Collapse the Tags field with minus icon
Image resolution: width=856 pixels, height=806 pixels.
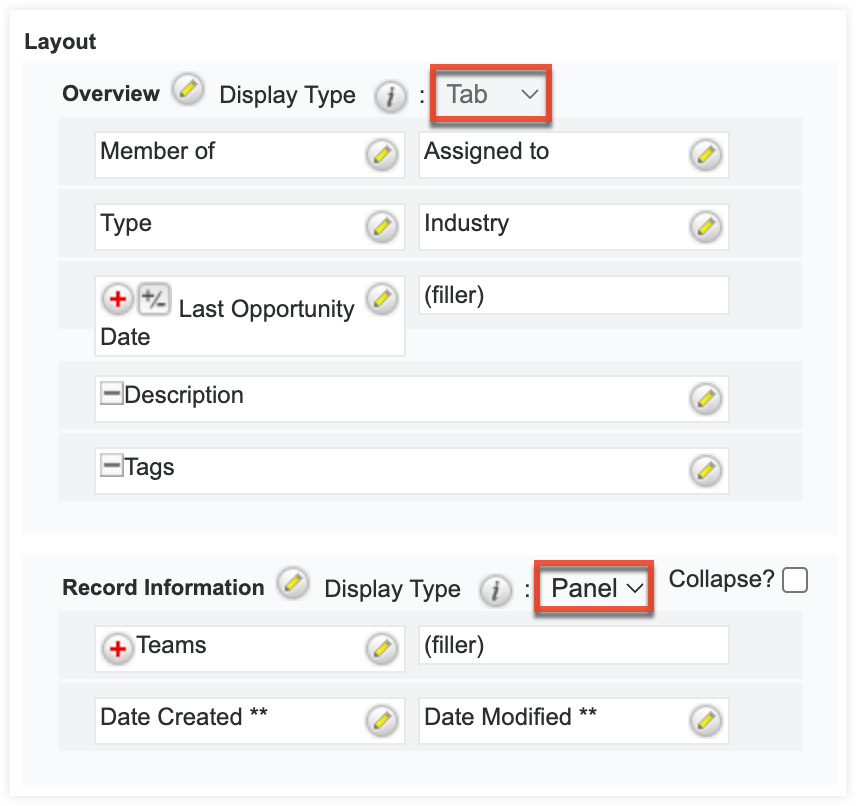(111, 465)
